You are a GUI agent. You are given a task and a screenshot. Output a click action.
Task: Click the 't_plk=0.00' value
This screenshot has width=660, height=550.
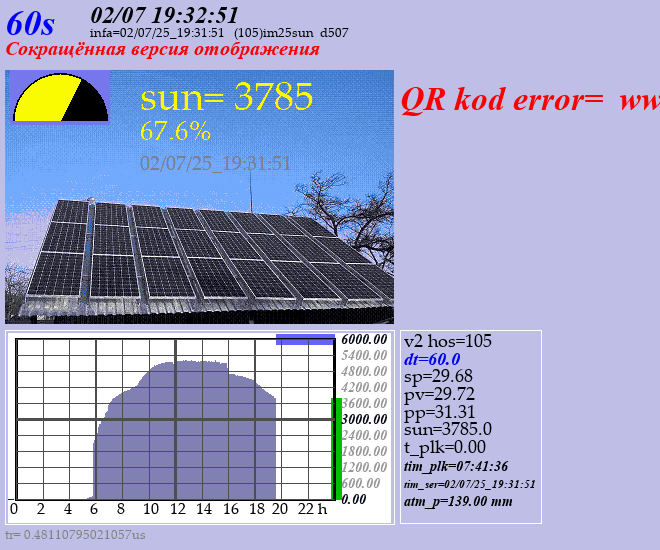coord(445,447)
